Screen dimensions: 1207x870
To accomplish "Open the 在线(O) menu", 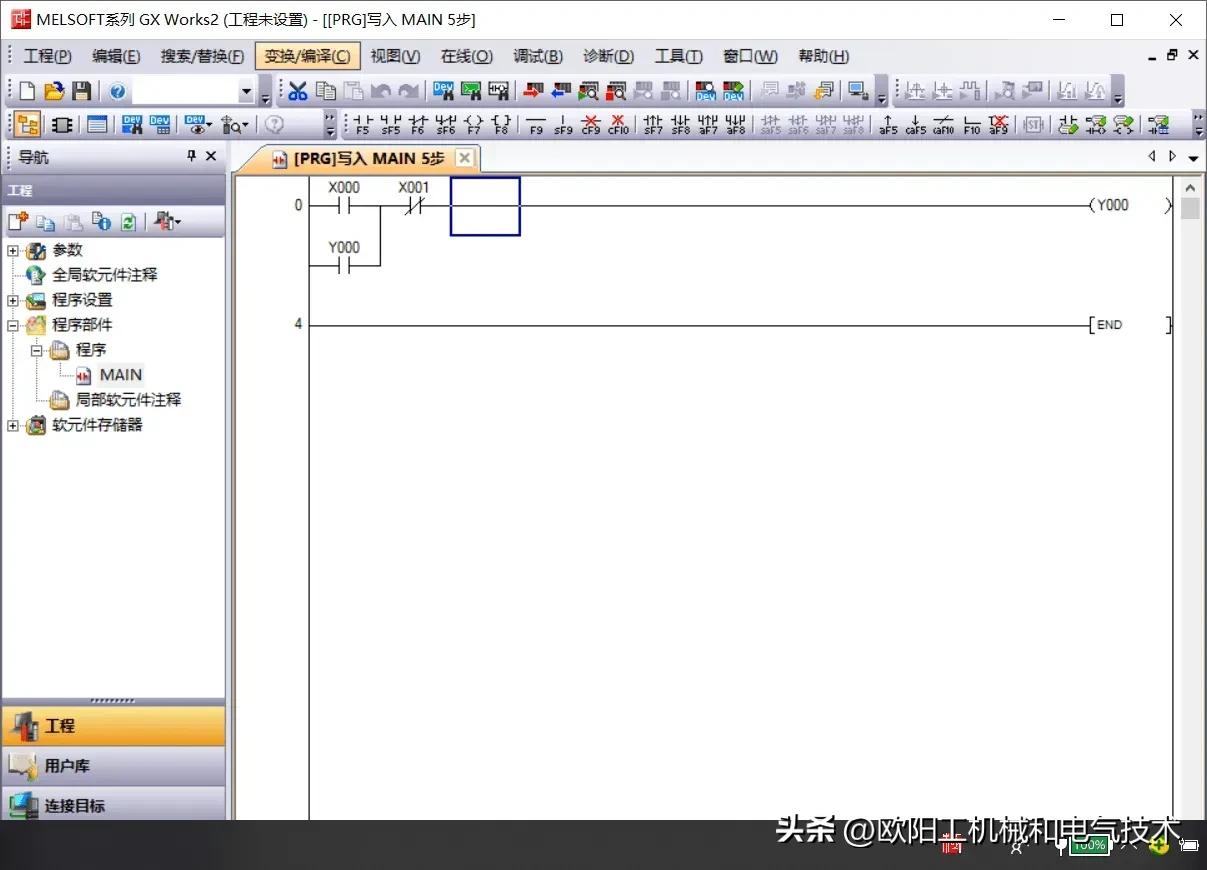I will (466, 56).
